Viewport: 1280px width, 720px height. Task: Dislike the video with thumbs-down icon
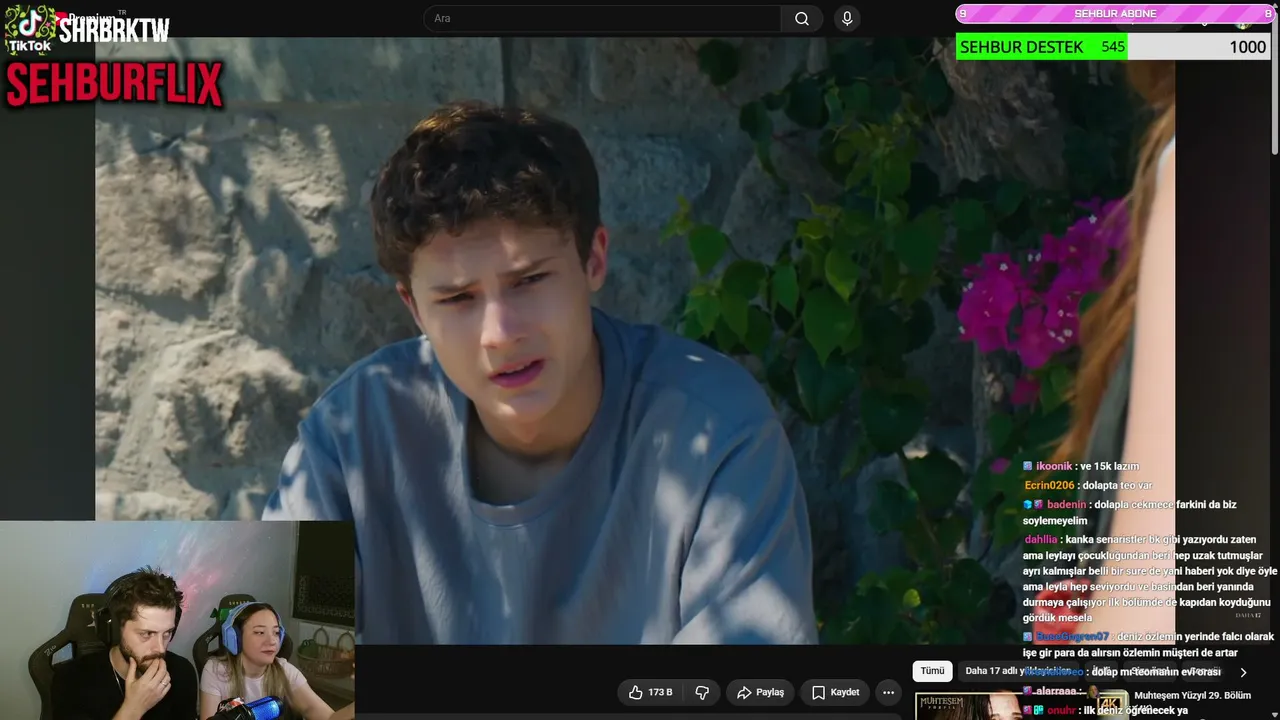702,692
